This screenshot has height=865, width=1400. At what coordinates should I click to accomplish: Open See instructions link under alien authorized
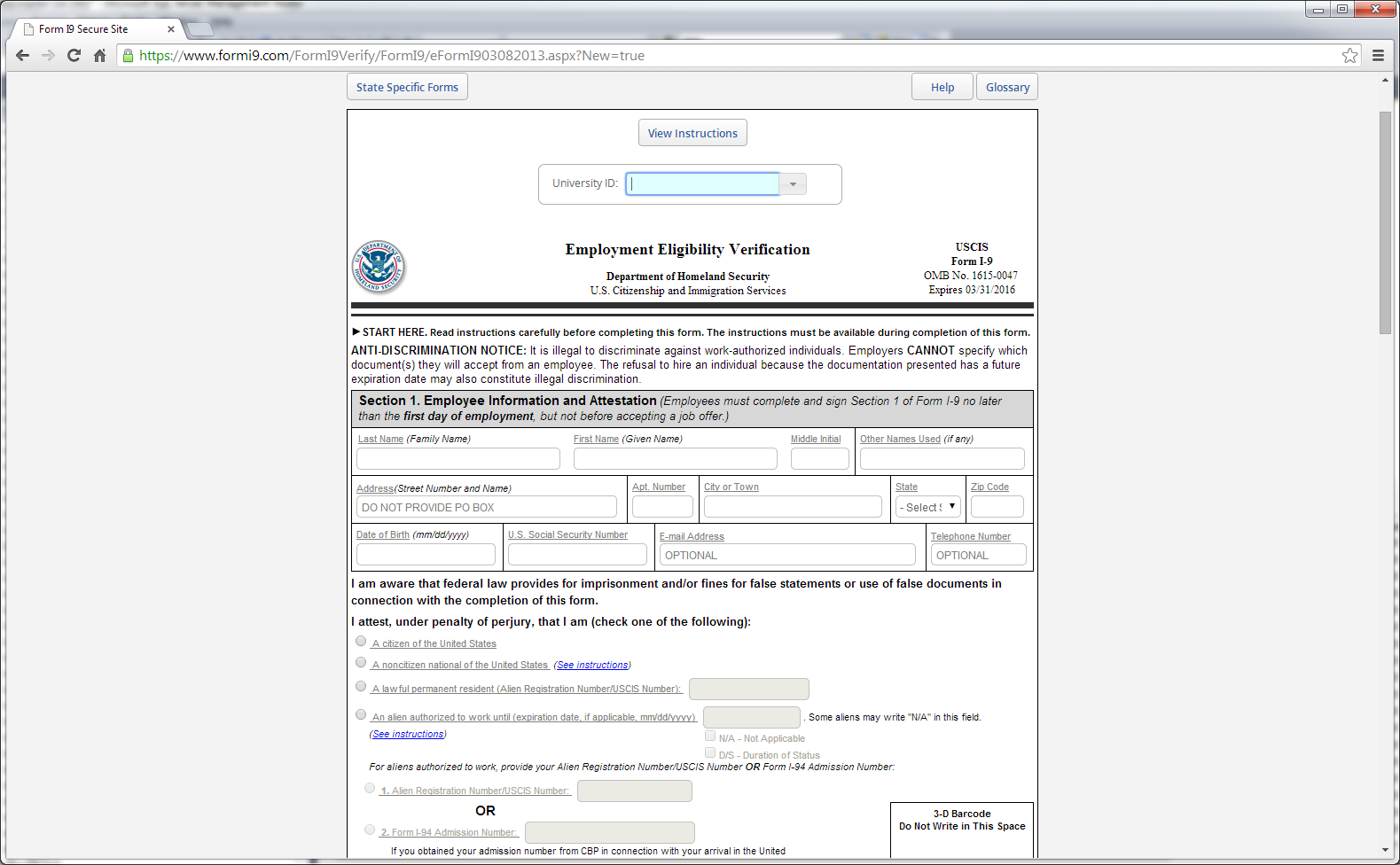(x=408, y=734)
